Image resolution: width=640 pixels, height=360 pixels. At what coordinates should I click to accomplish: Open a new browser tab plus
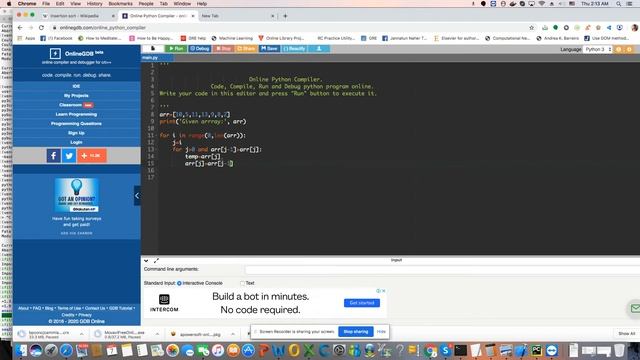[x=285, y=16]
